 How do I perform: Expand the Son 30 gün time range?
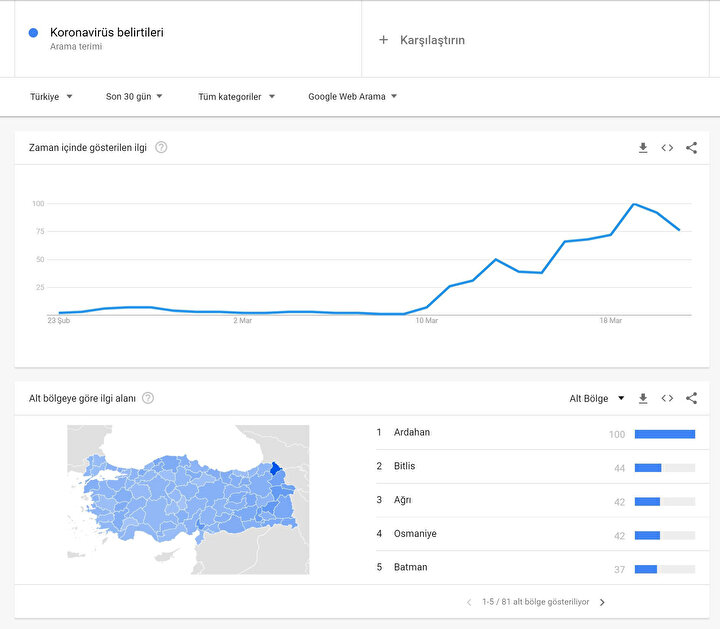(134, 97)
